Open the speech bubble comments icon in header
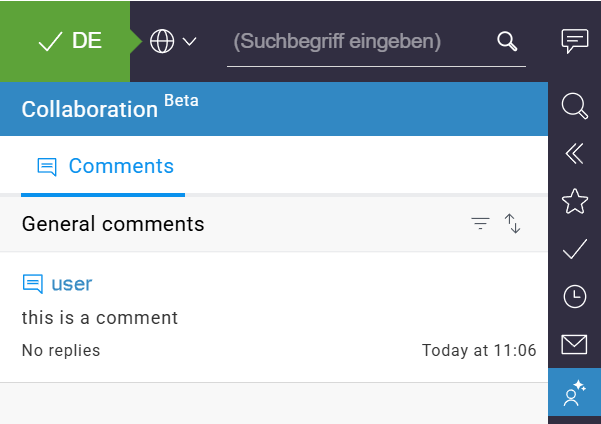 [x=575, y=41]
